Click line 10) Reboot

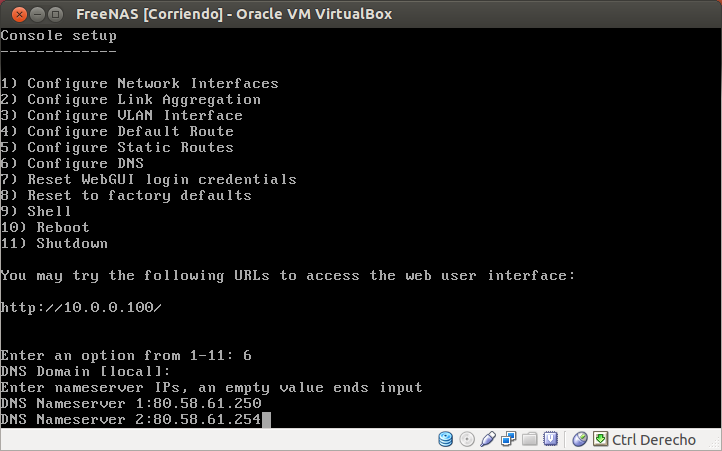[45, 227]
